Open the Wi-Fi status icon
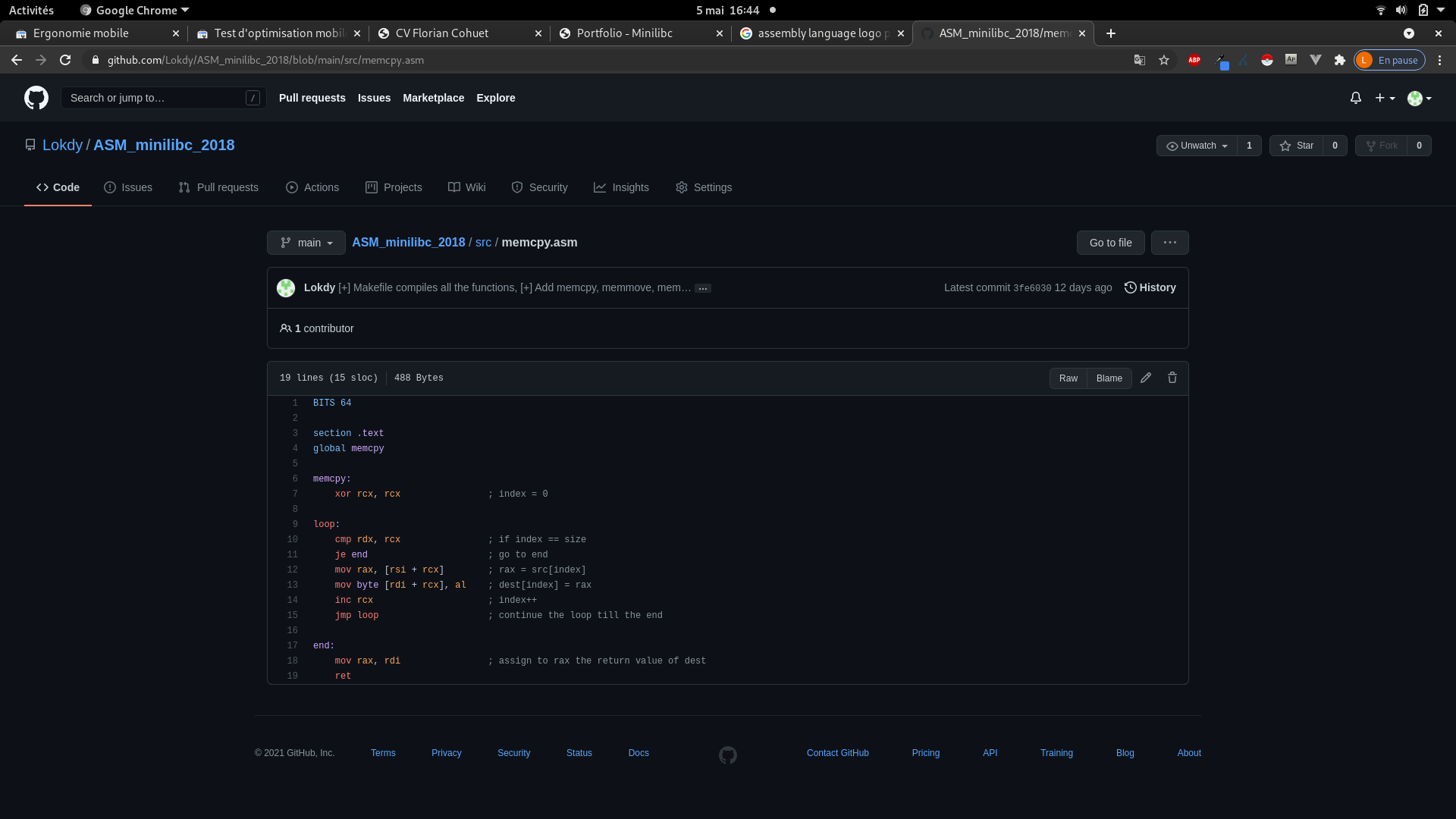Viewport: 1456px width, 819px height. [1380, 10]
